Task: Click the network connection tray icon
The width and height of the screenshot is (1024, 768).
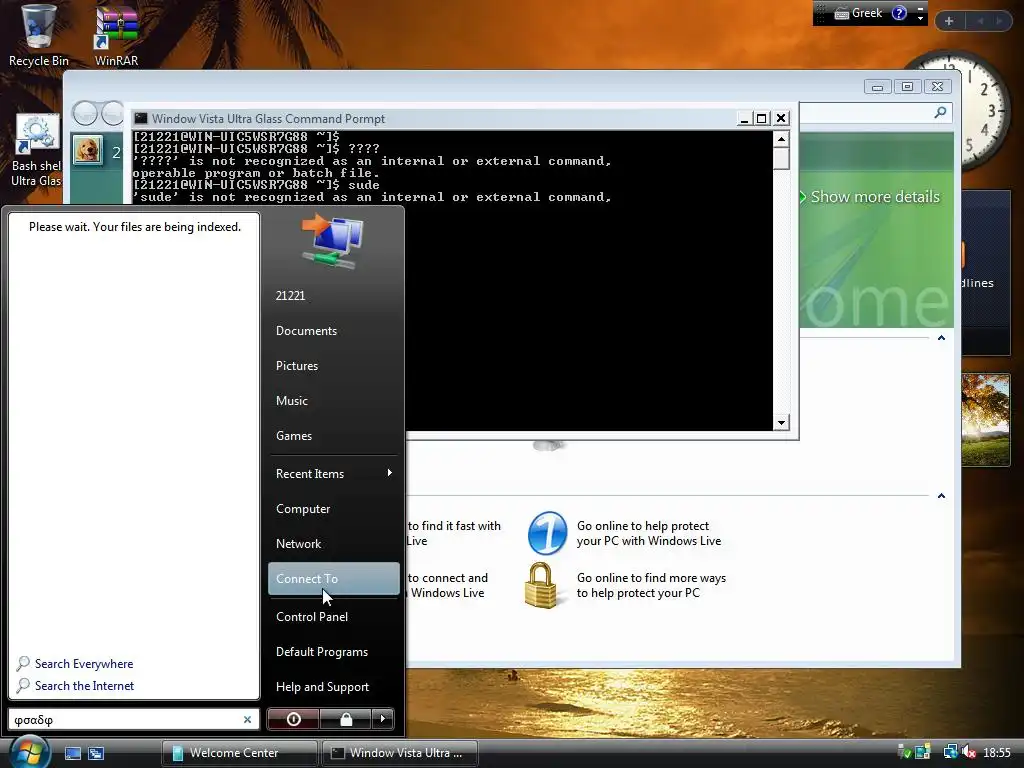Action: 950,753
